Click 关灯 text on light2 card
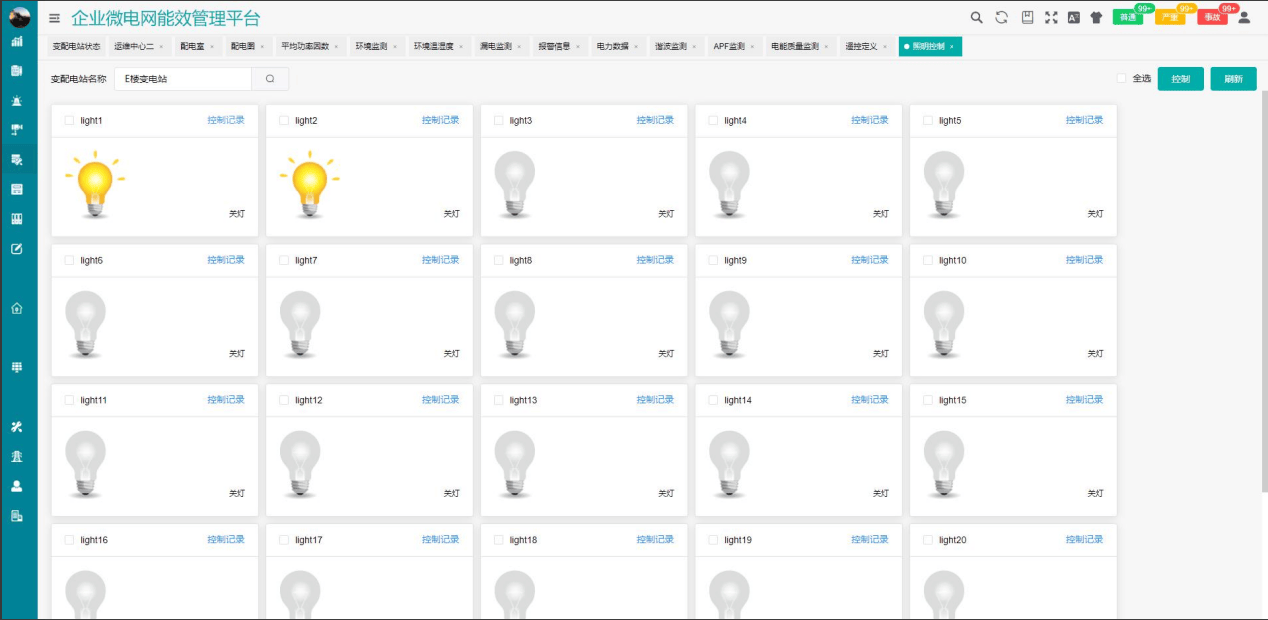The height and width of the screenshot is (620, 1268). (x=452, y=214)
